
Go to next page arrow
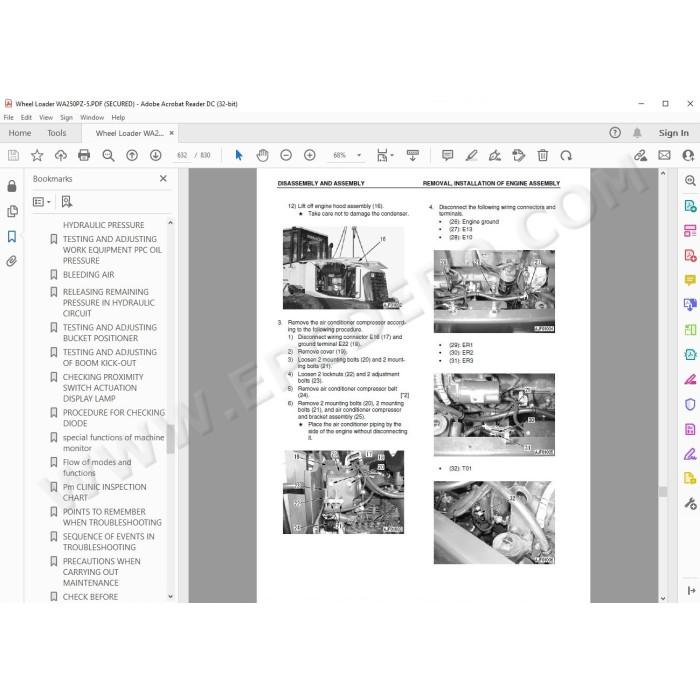155,155
